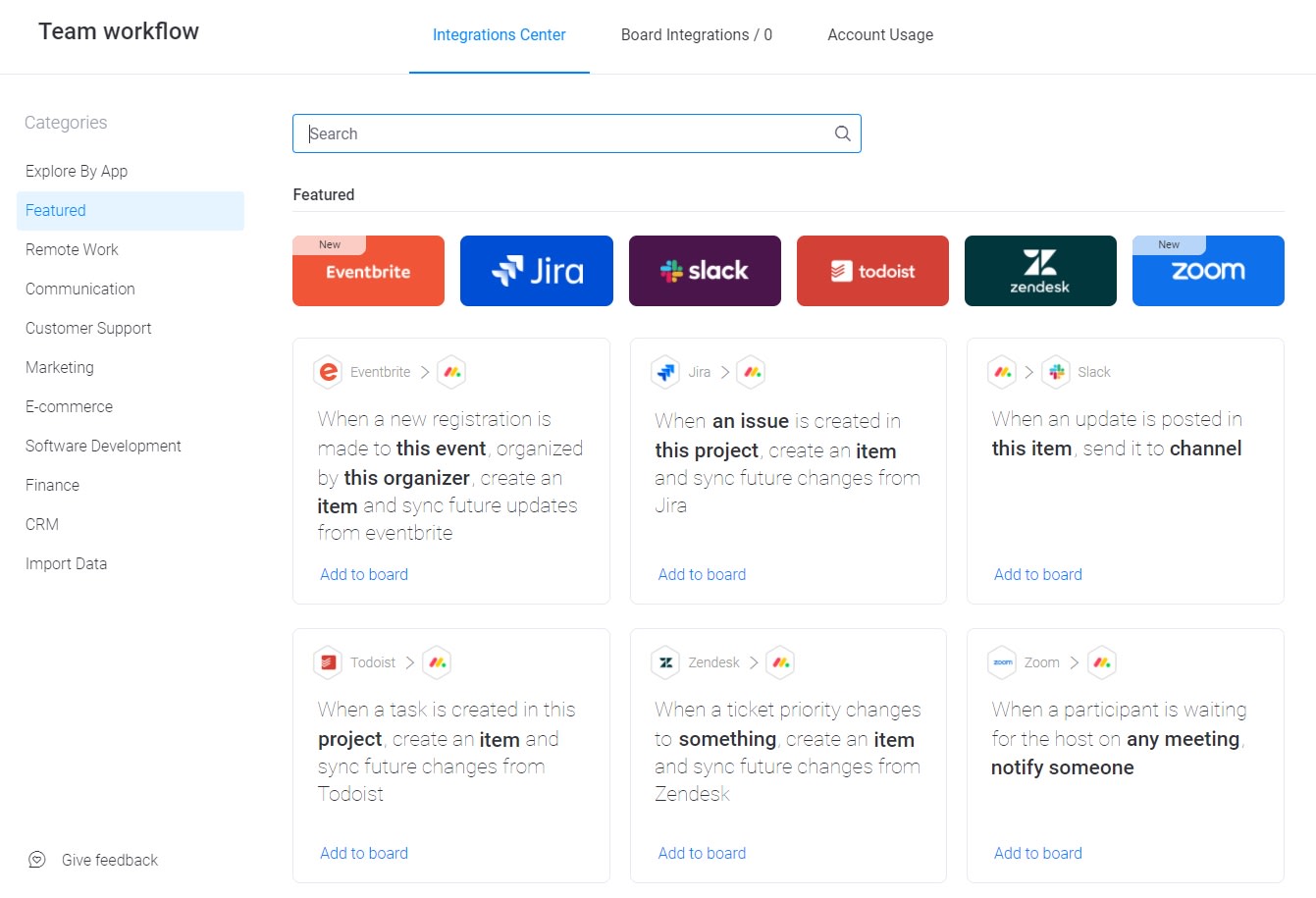Click the Zoom hexagon icon in recipe card
Screen dimensions: 1316x898
click(1002, 662)
